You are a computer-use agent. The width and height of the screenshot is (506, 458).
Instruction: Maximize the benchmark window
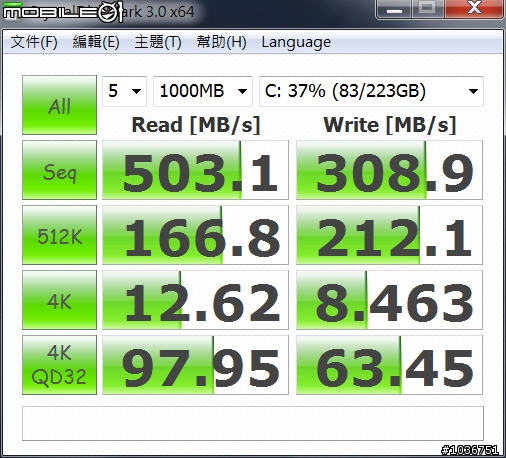[428, 9]
